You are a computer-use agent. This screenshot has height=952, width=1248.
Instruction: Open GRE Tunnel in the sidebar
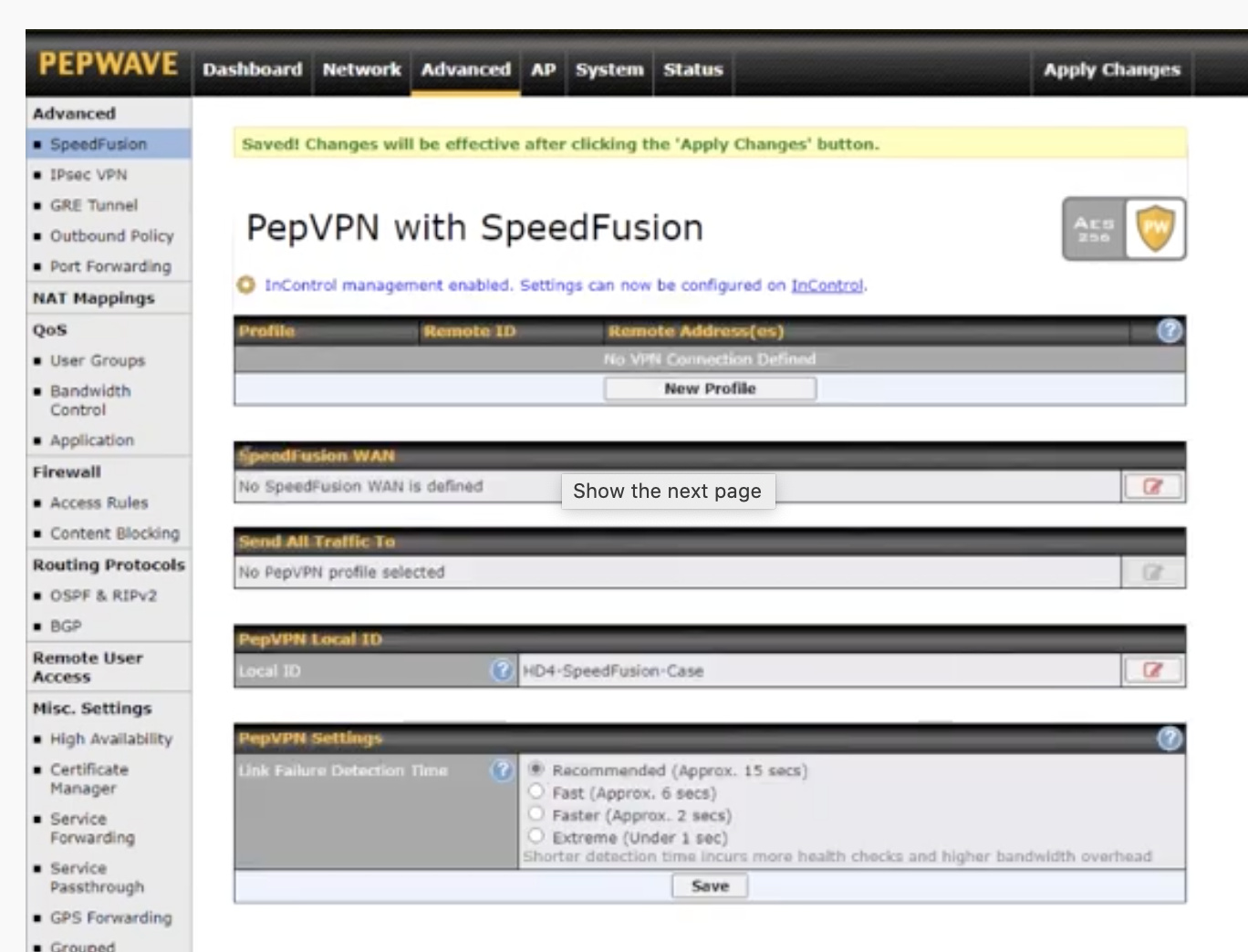pyautogui.click(x=94, y=205)
